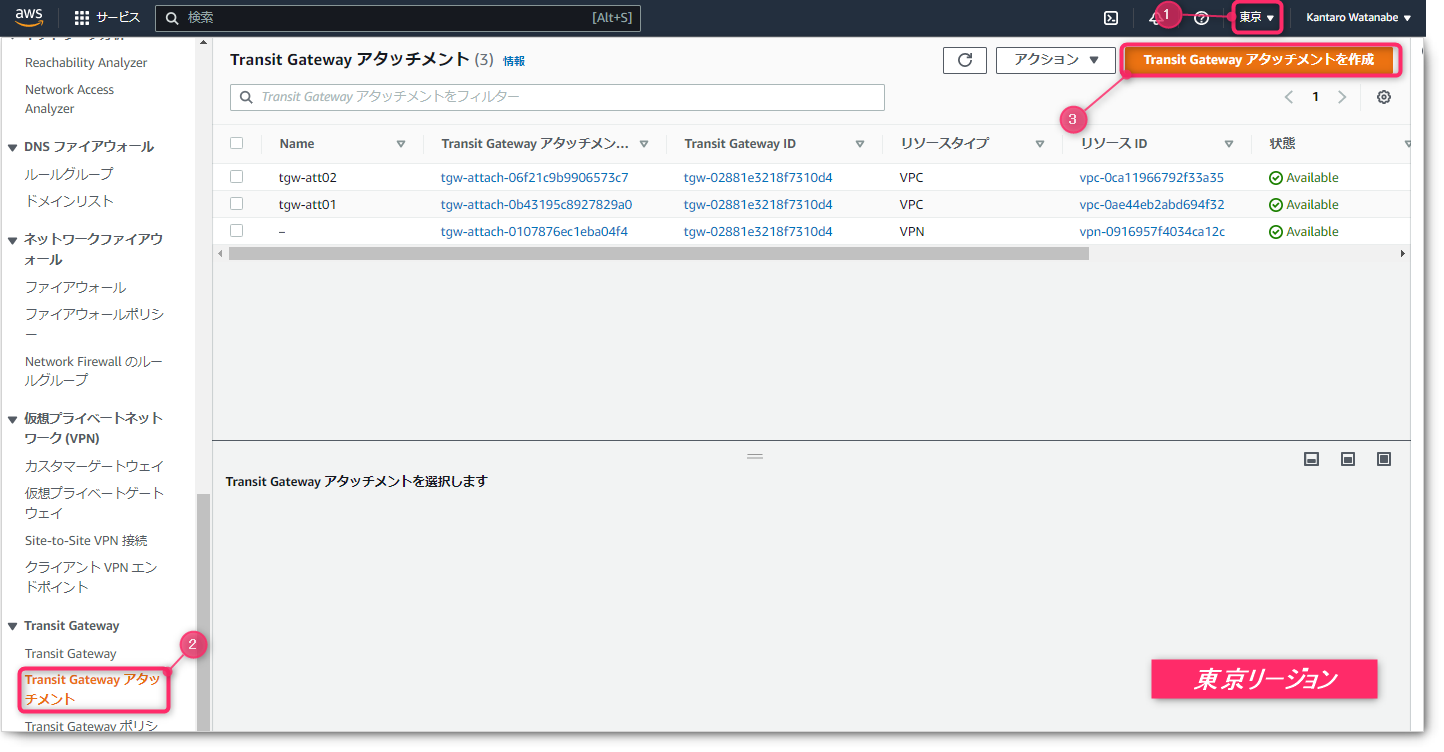Collapse 仮想プライベートネットワーク (VPN) section
1444x752 pixels.
click(x=12, y=418)
